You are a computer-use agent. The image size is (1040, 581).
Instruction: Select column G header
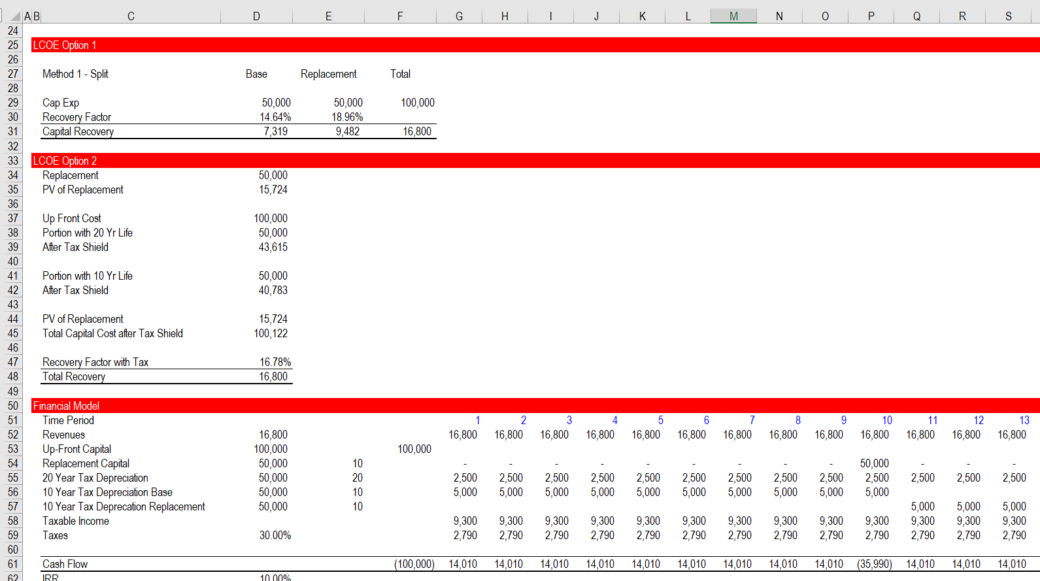(x=458, y=15)
